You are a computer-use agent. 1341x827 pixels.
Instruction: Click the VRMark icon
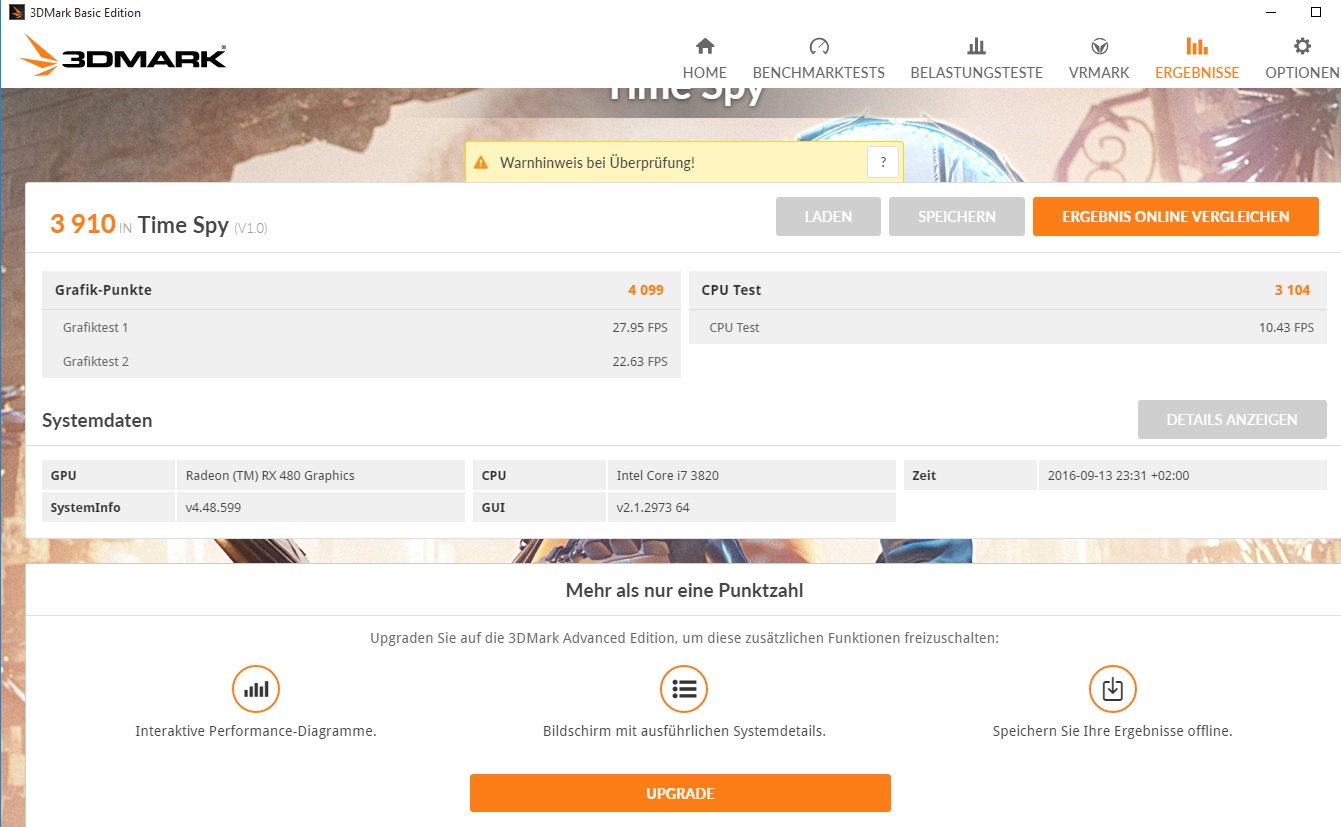point(1099,46)
